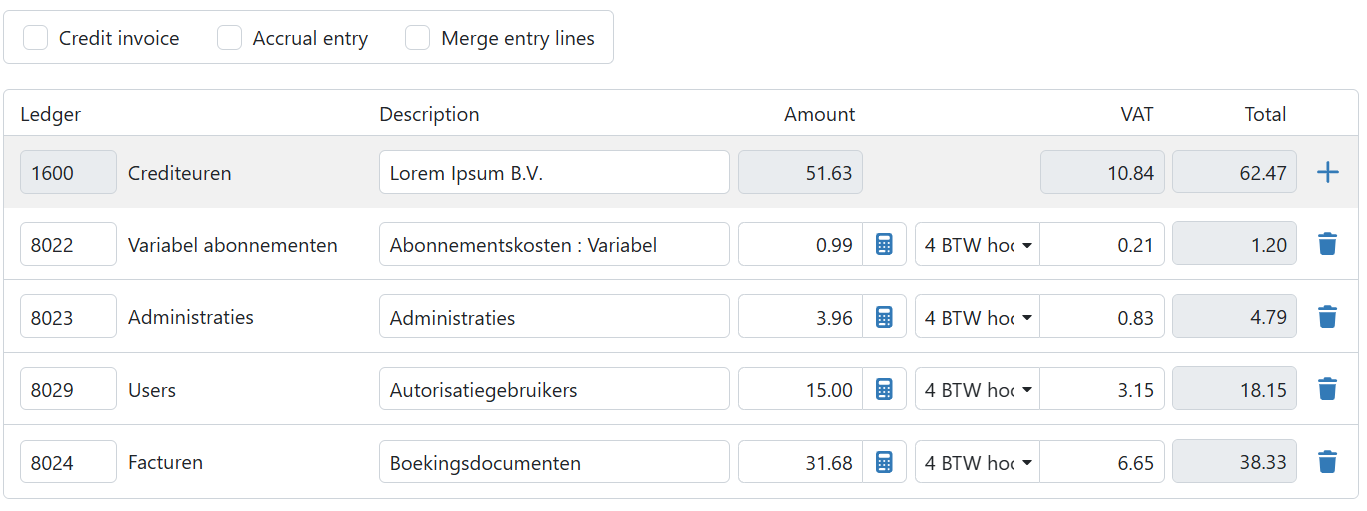Open calculator for the 0.99 amount
The image size is (1367, 511).
pos(884,244)
